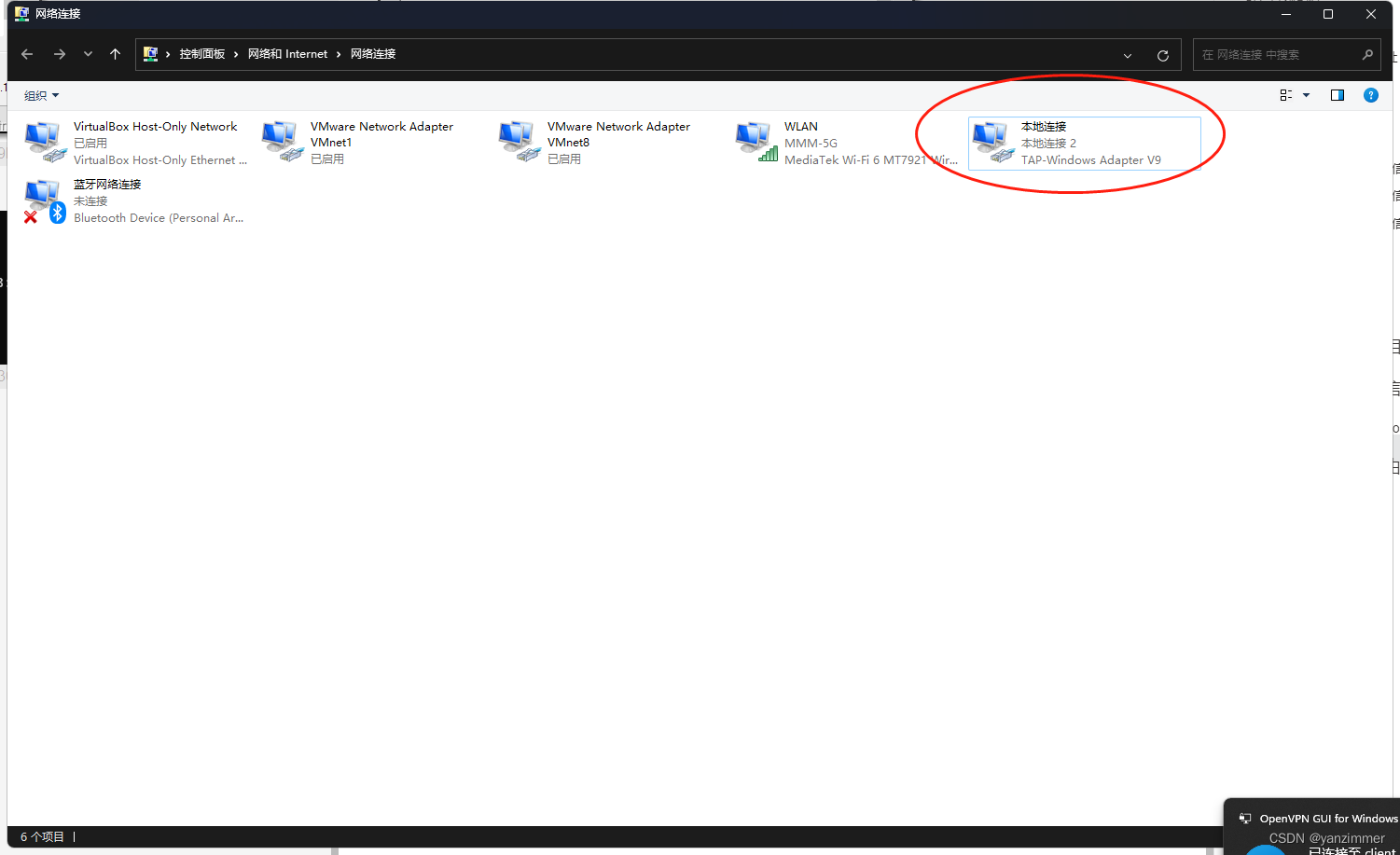This screenshot has height=855, width=1400.
Task: Click the control panel icon in address bar
Action: click(150, 54)
